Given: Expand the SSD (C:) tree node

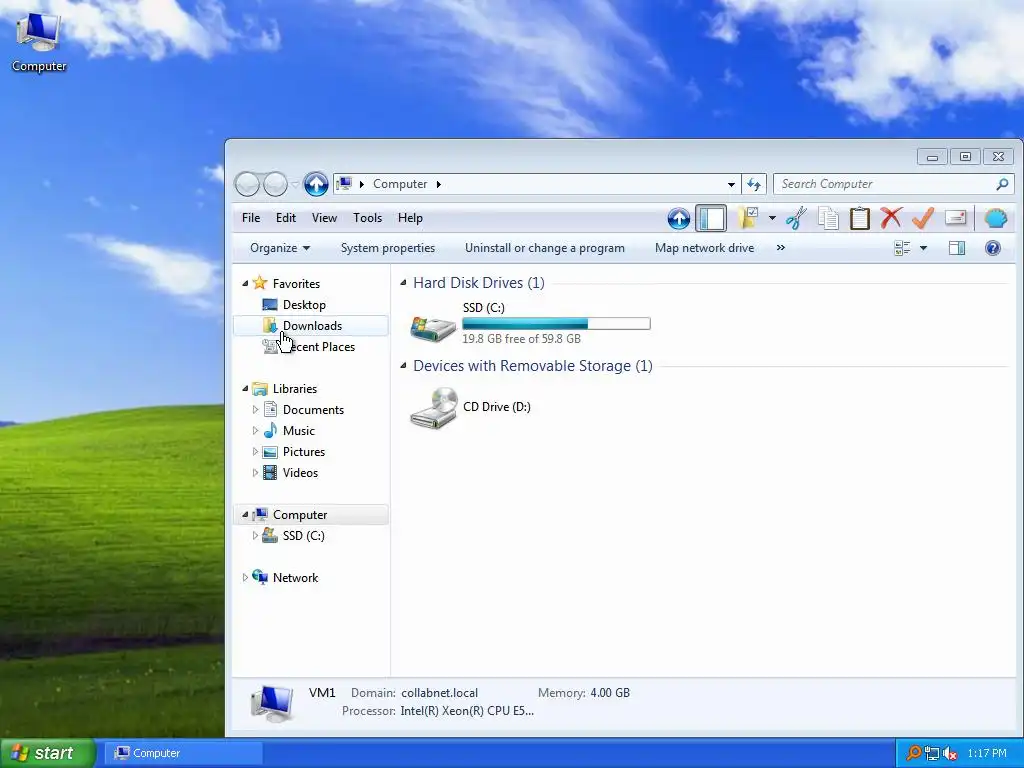Looking at the screenshot, I should click(x=255, y=536).
